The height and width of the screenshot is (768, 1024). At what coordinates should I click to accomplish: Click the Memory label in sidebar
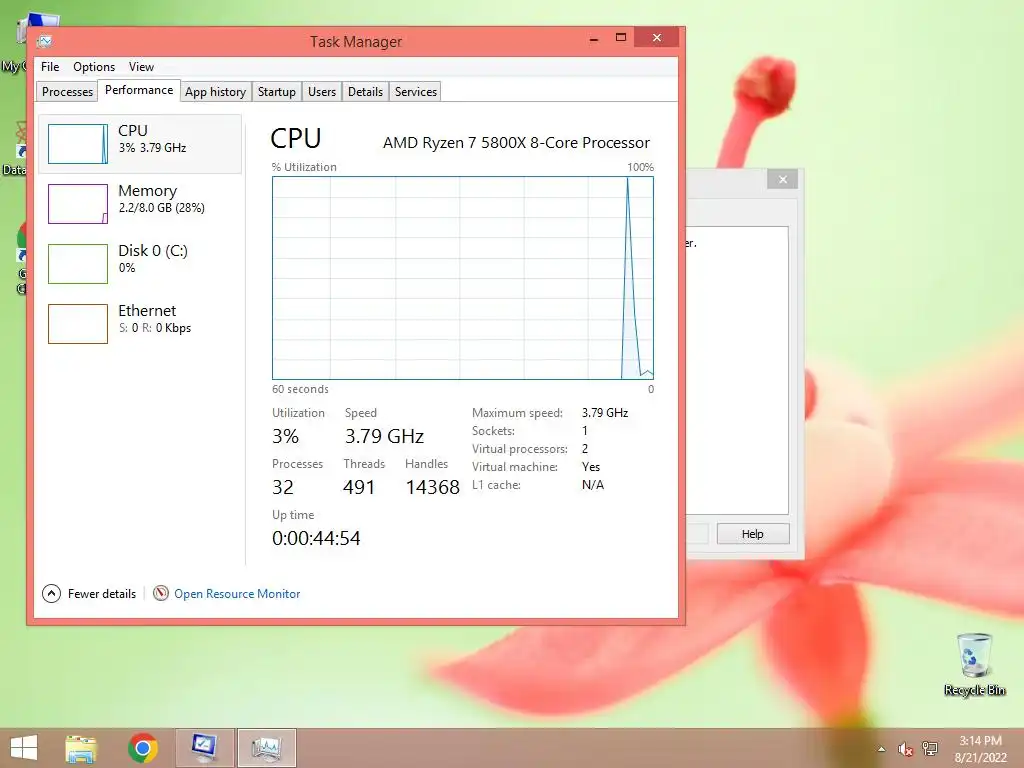click(x=148, y=191)
